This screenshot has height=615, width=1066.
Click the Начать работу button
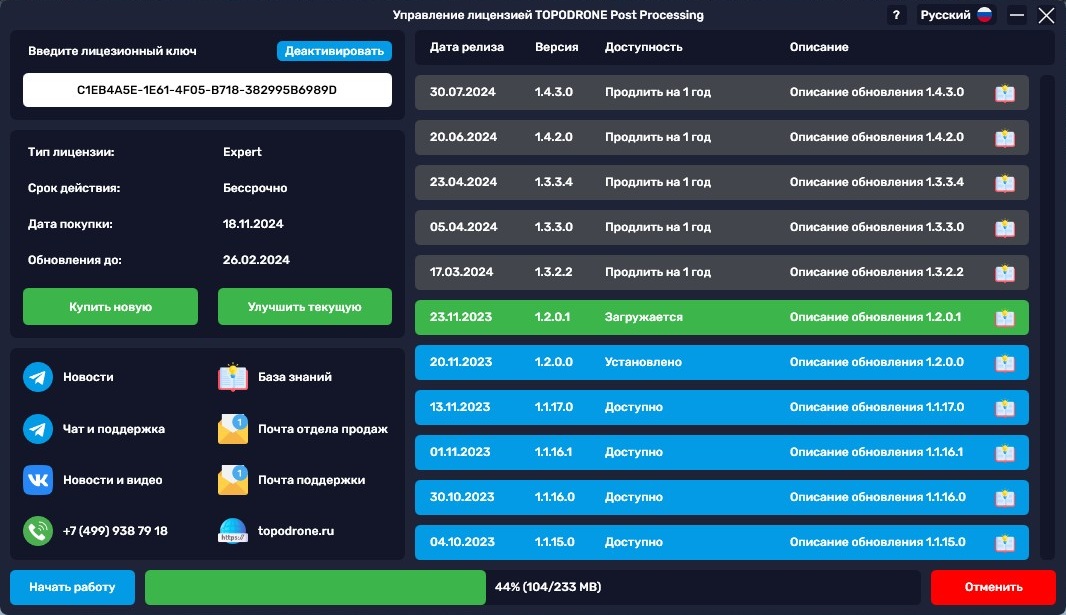tap(72, 587)
